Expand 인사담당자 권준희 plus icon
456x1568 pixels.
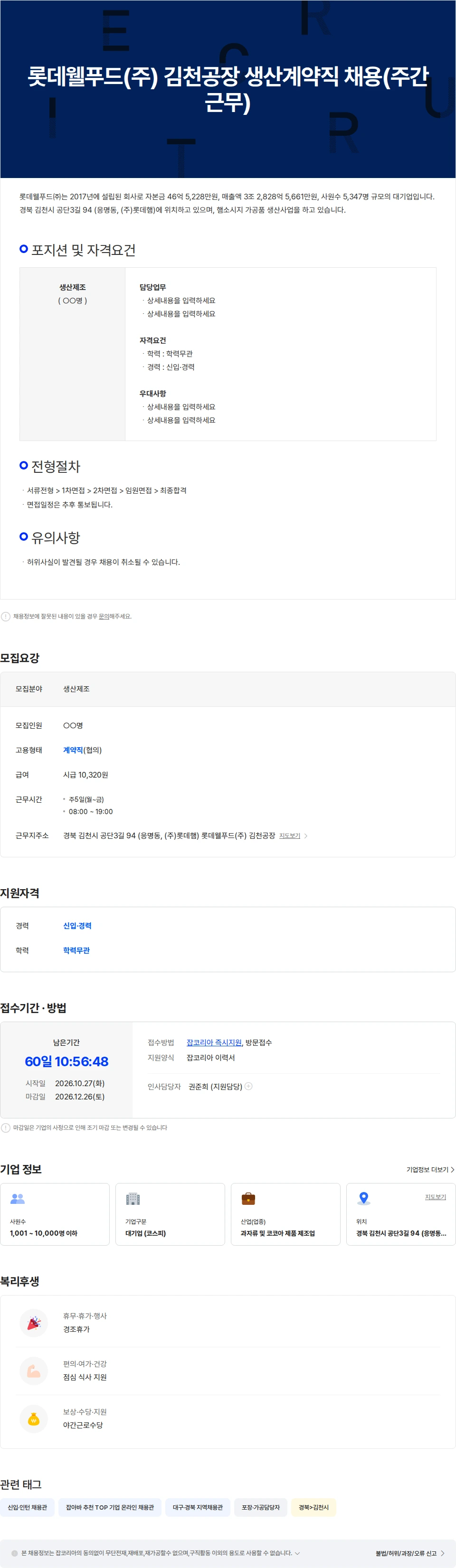[248, 1086]
